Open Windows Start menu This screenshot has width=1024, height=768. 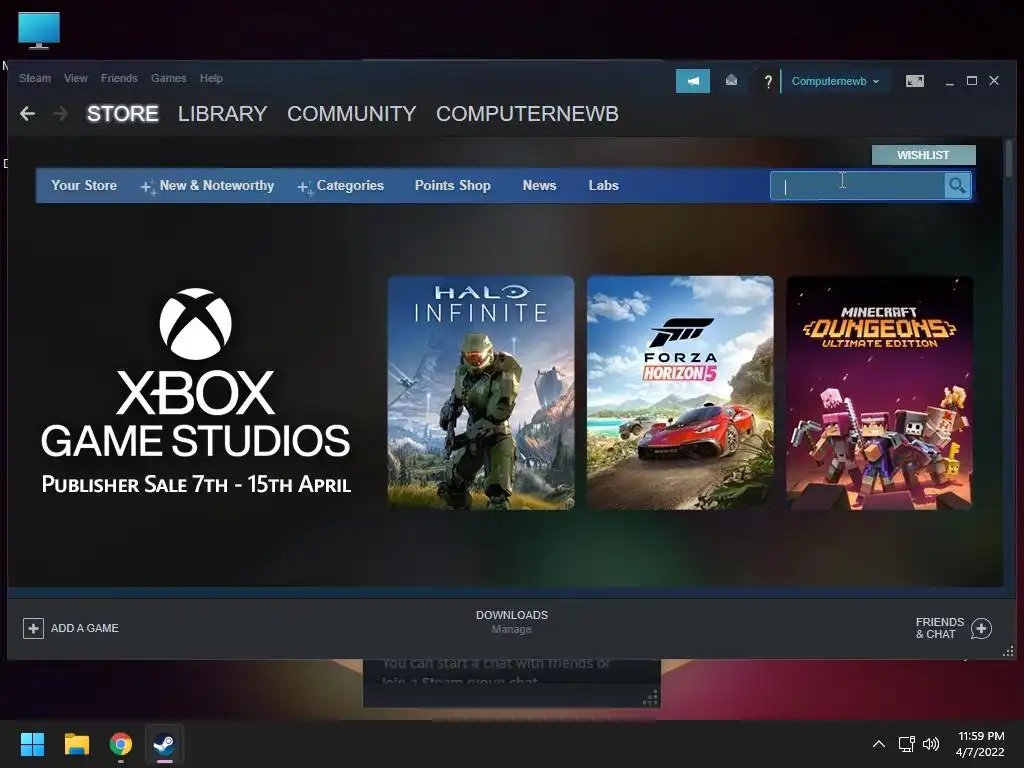tap(32, 744)
